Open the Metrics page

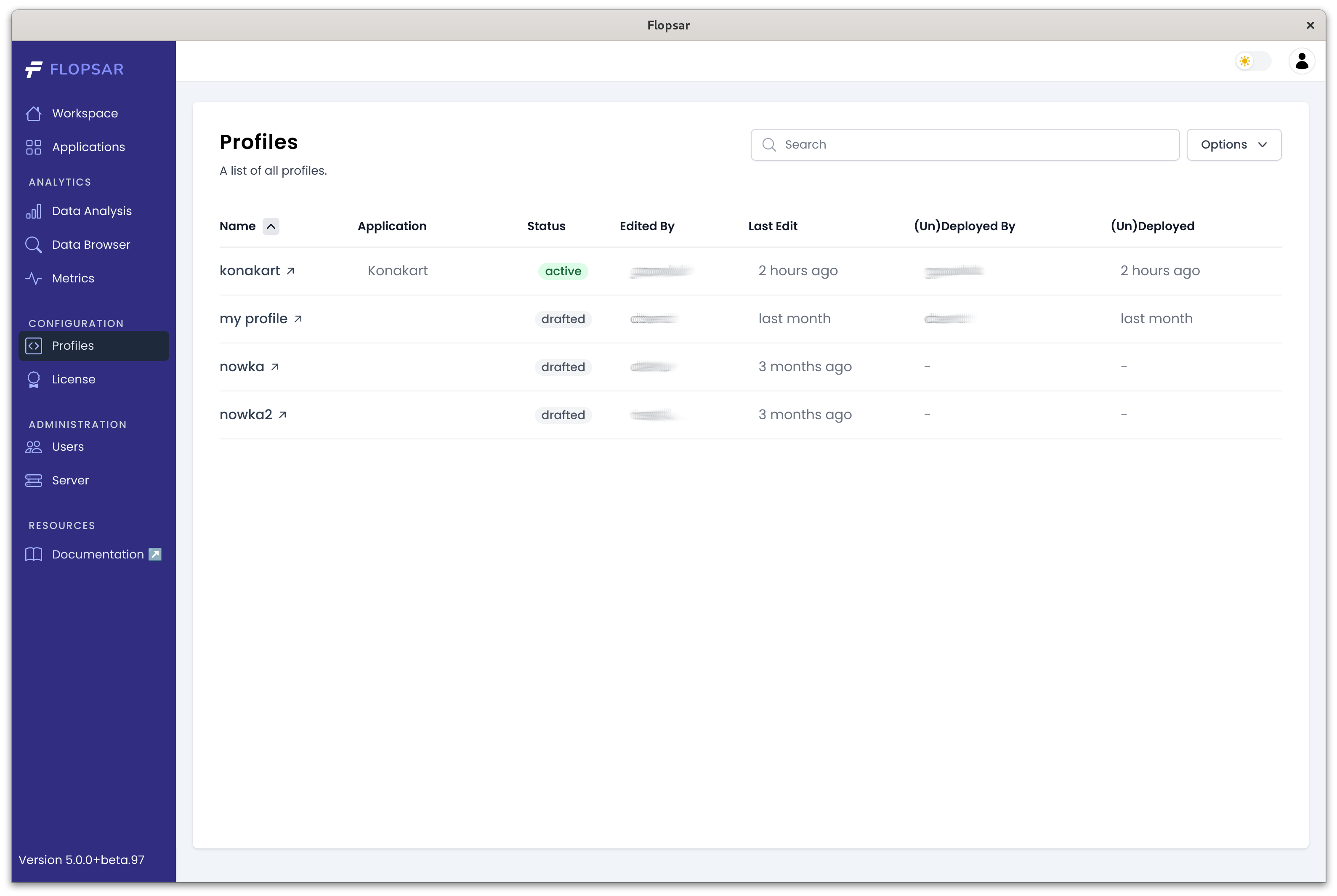coord(73,278)
